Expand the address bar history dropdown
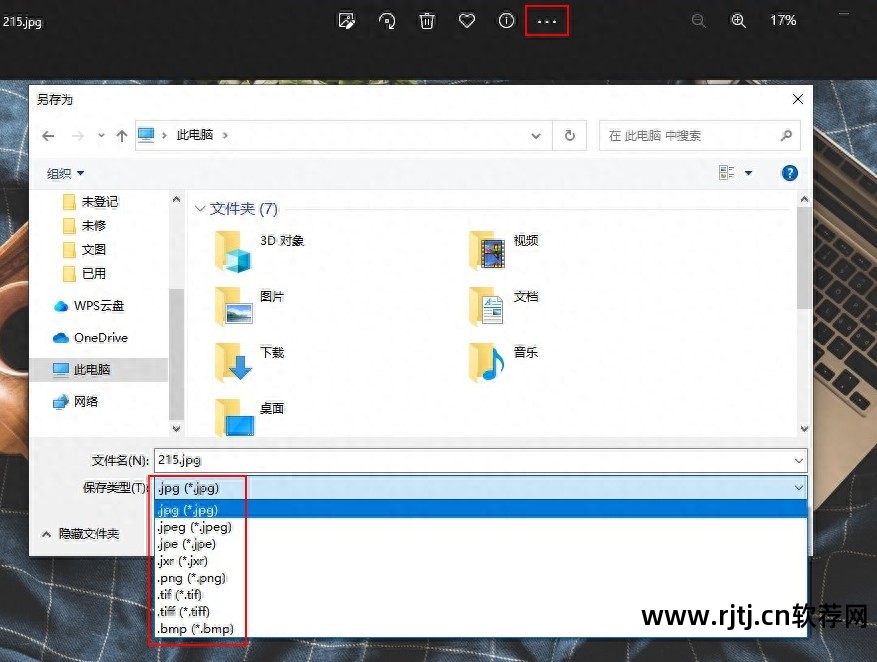 pos(536,136)
